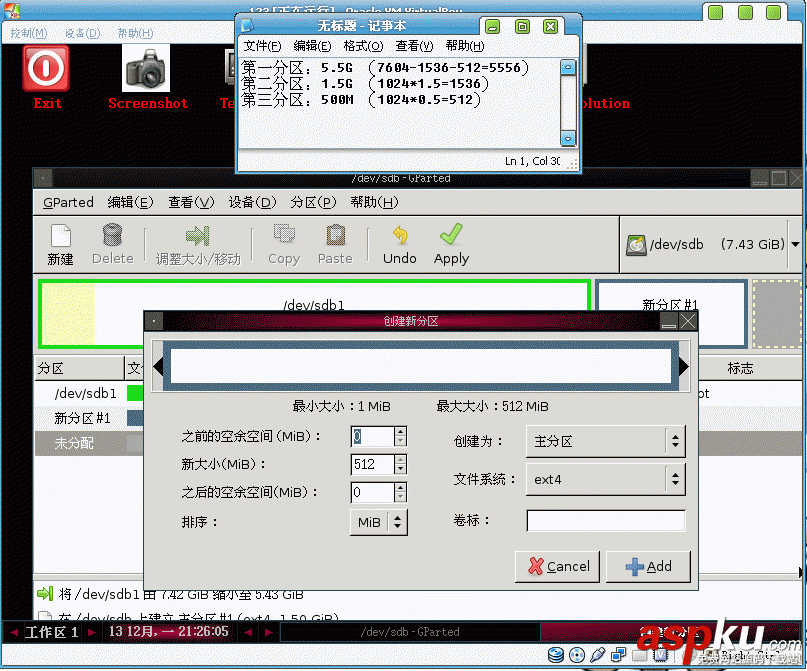This screenshot has height=671, width=807.
Task: Click the Exit power icon
Action: click(x=46, y=68)
